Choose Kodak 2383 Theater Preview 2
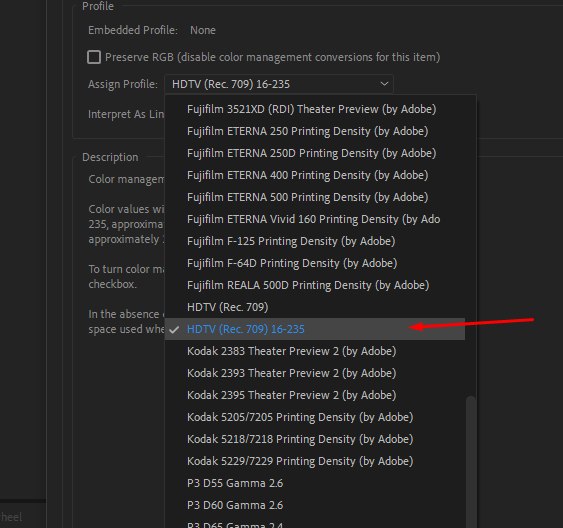The height and width of the screenshot is (528, 563). [315, 351]
